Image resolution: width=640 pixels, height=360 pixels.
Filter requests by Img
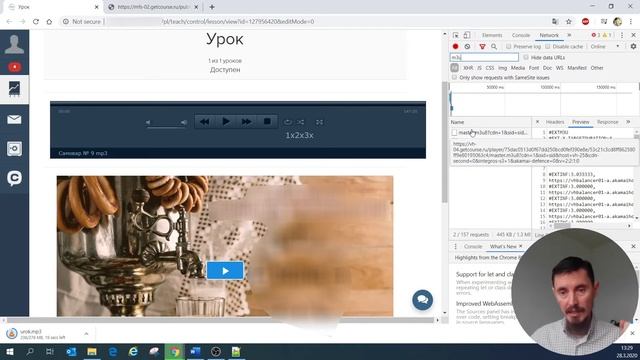[x=502, y=68]
